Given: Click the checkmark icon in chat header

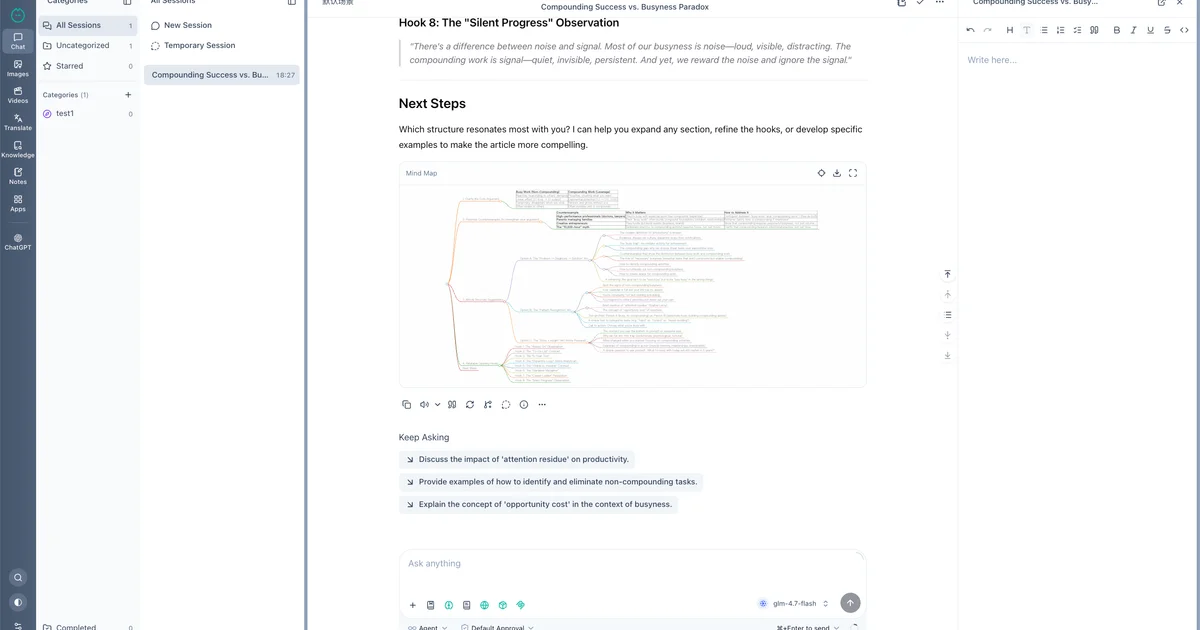Looking at the screenshot, I should [920, 3].
